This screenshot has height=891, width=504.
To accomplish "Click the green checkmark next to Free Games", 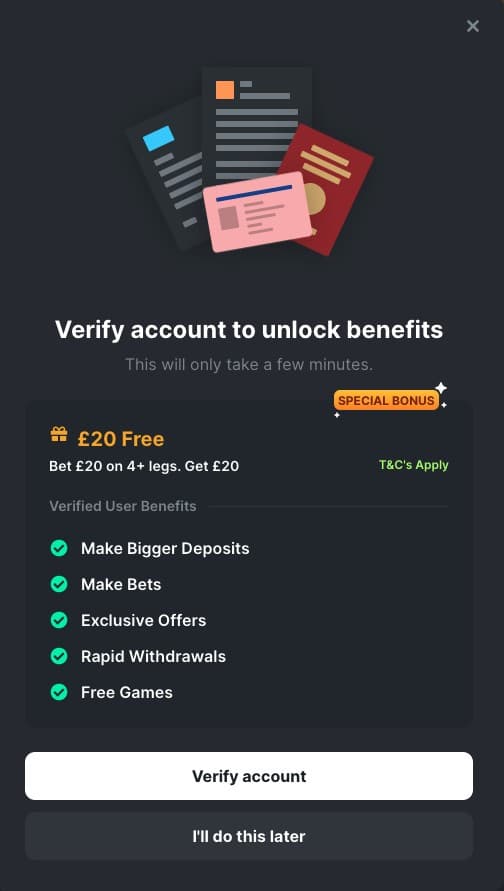I will (x=59, y=692).
